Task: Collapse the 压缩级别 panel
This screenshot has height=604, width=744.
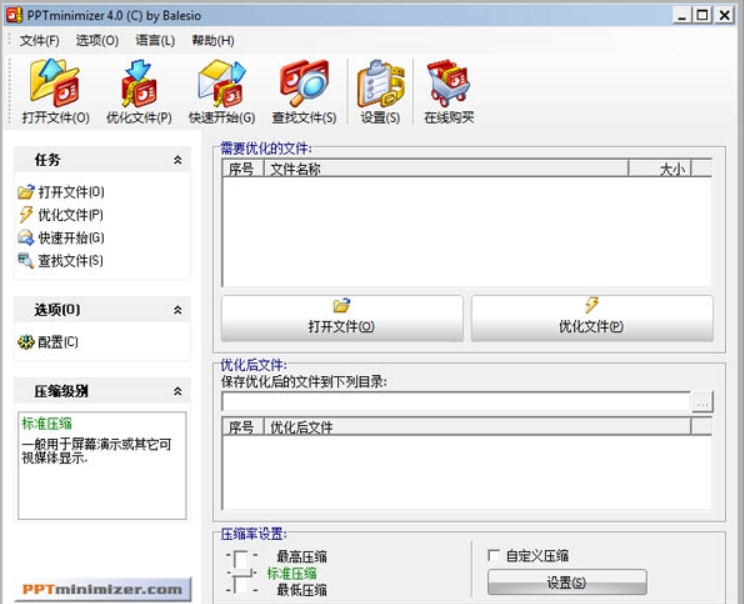Action: (178, 391)
